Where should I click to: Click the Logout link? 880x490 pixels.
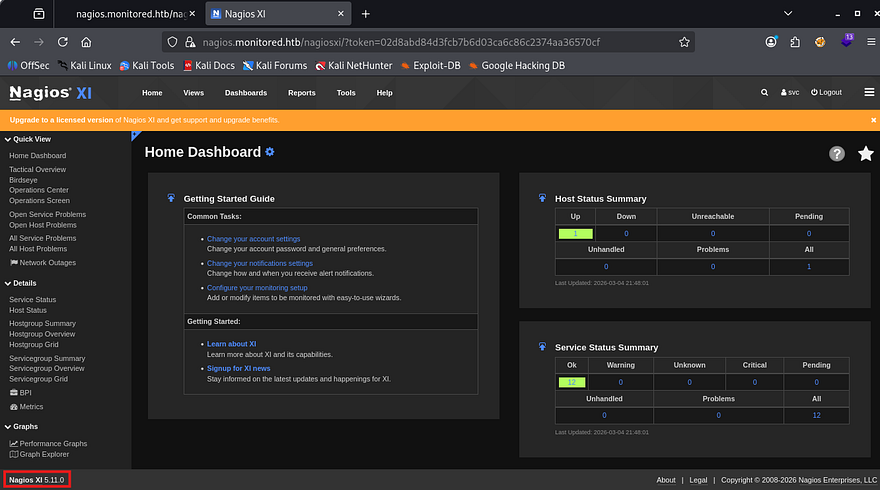826,93
